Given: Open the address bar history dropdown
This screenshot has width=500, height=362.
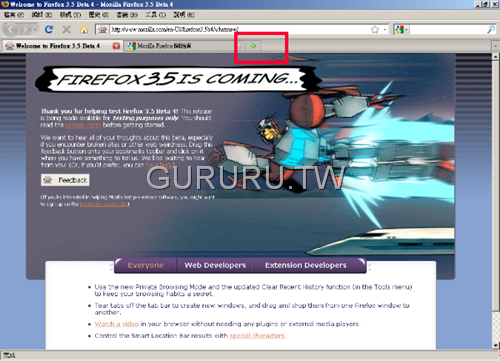Looking at the screenshot, I should pos(385,30).
